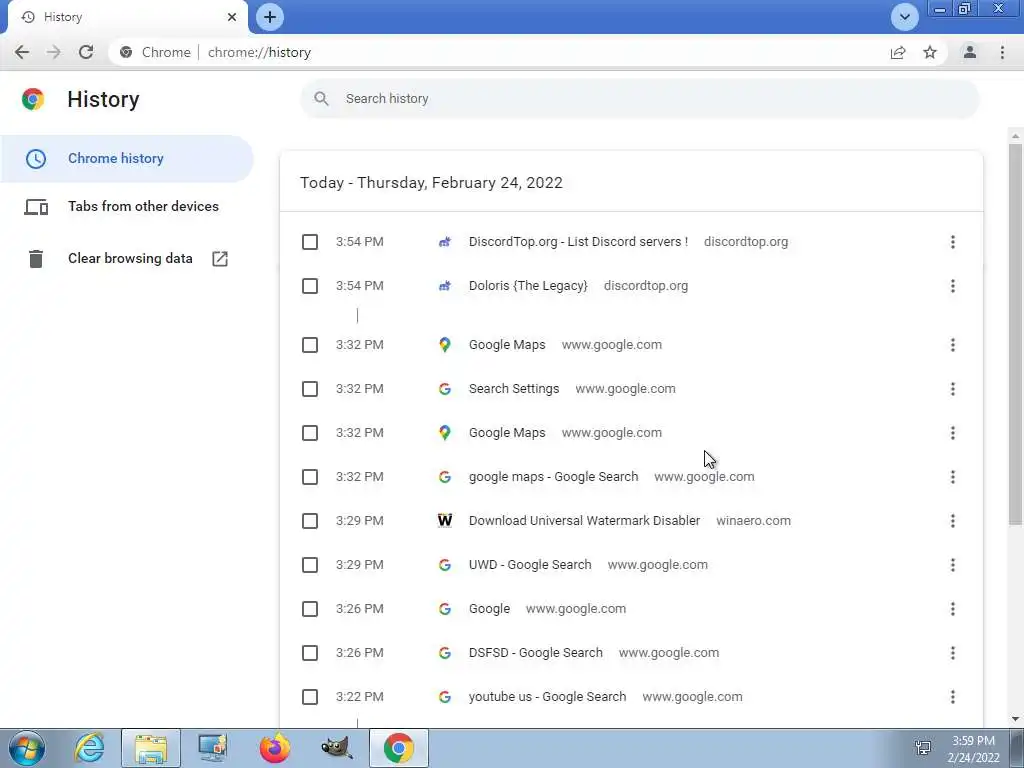Open the UWD - Google Search link
The height and width of the screenshot is (768, 1024).
(x=530, y=565)
